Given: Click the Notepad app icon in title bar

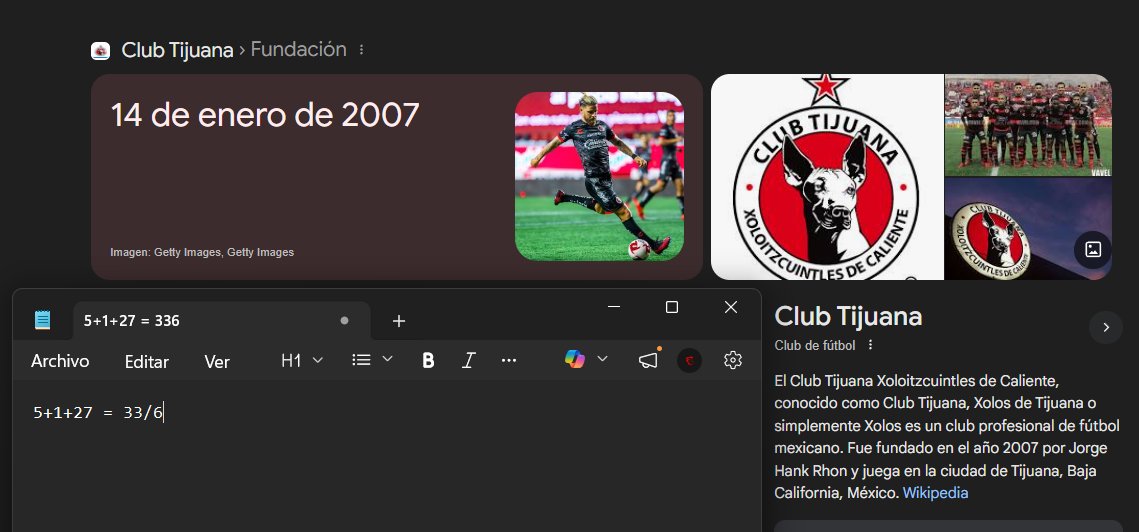Looking at the screenshot, I should point(43,321).
